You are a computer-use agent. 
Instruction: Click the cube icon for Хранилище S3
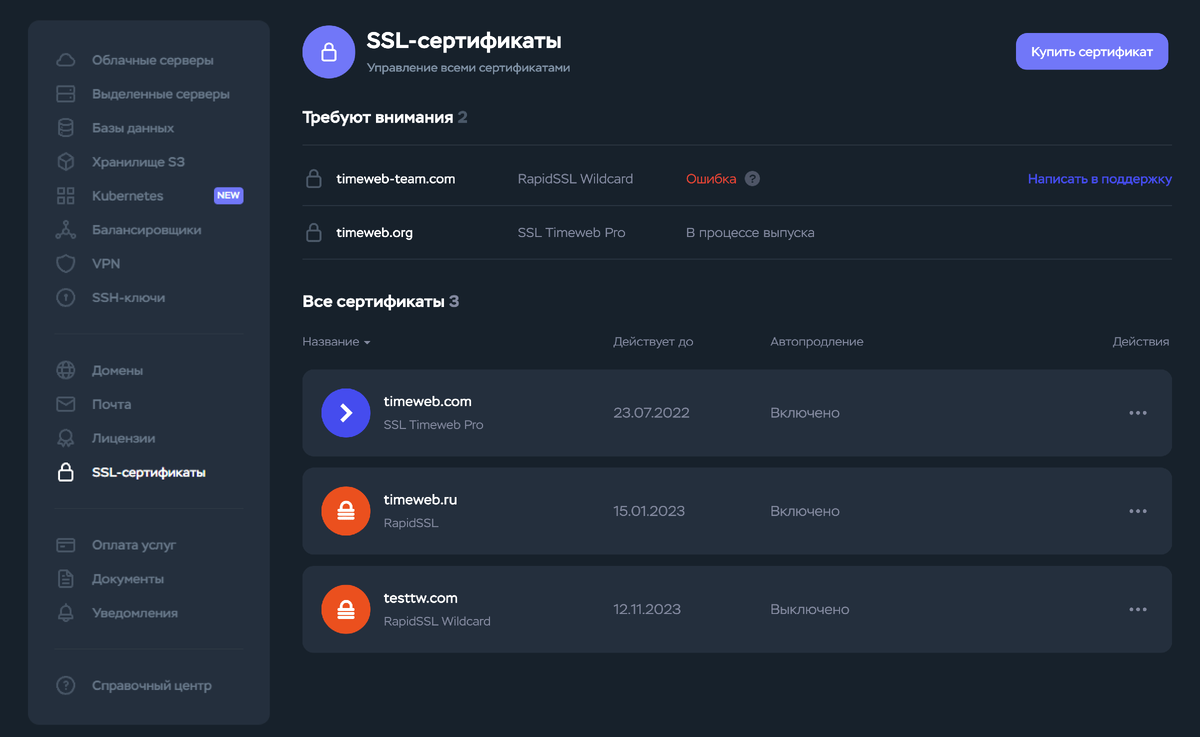pyautogui.click(x=66, y=162)
